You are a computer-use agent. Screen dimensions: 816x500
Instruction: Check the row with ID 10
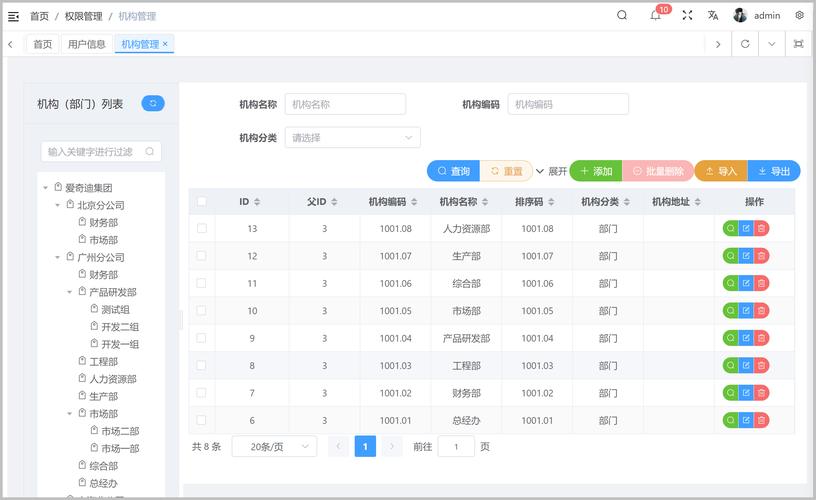(202, 311)
